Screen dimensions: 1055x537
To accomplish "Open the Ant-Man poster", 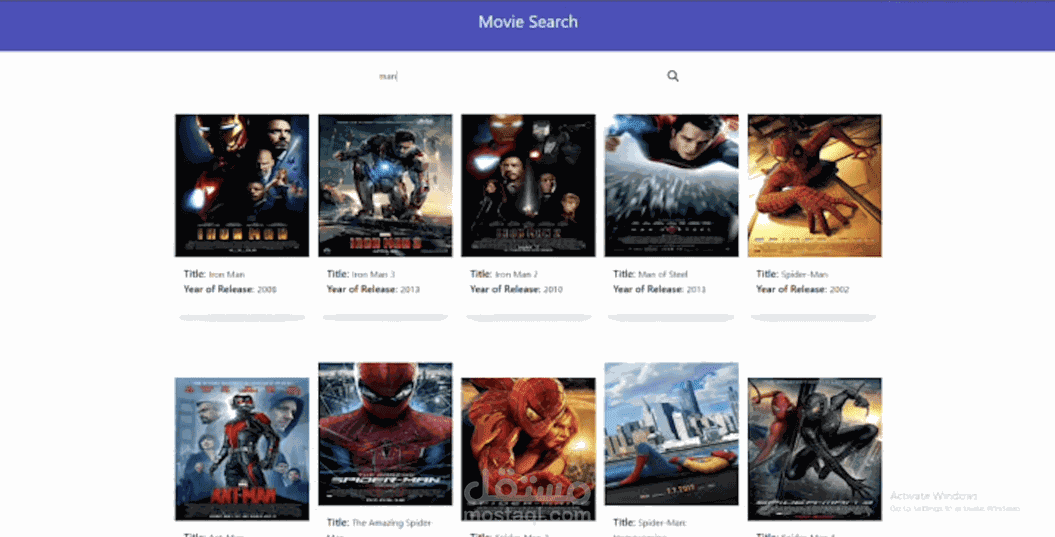I will pos(242,449).
